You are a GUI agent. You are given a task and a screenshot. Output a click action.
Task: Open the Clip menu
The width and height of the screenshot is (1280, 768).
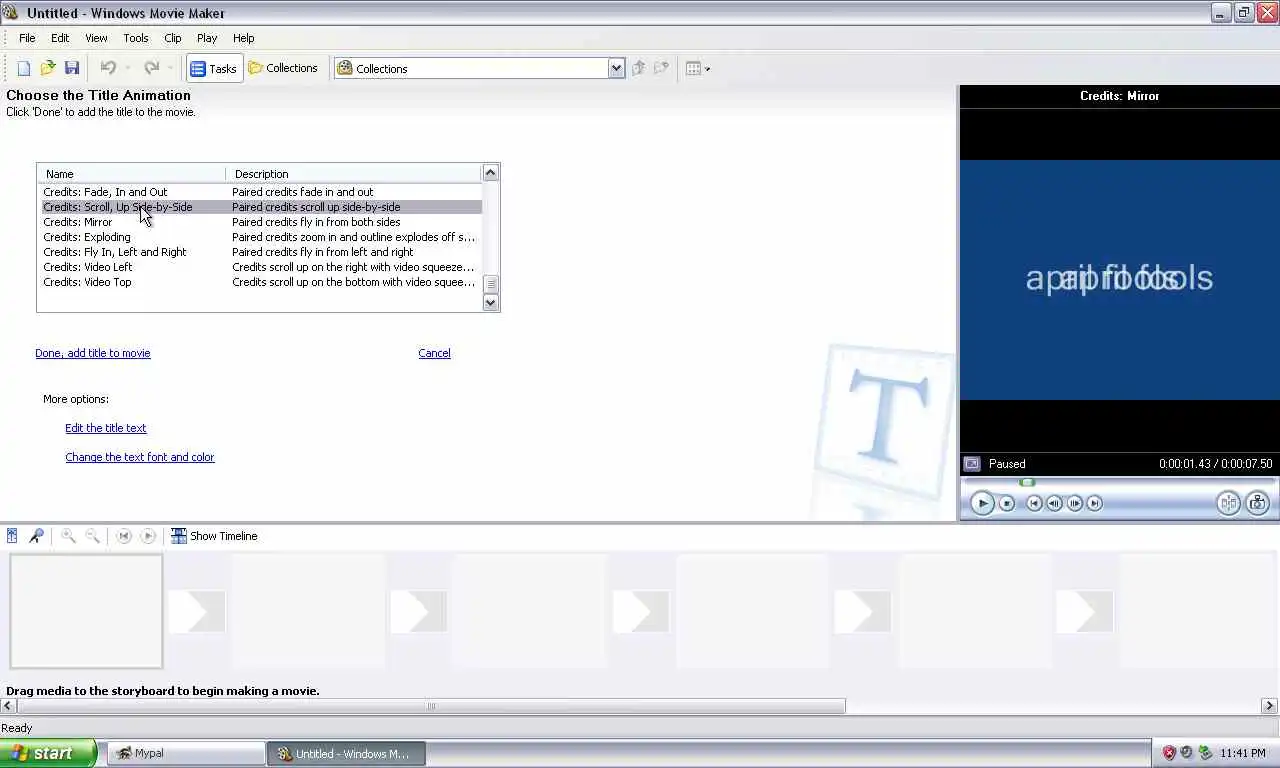173,38
